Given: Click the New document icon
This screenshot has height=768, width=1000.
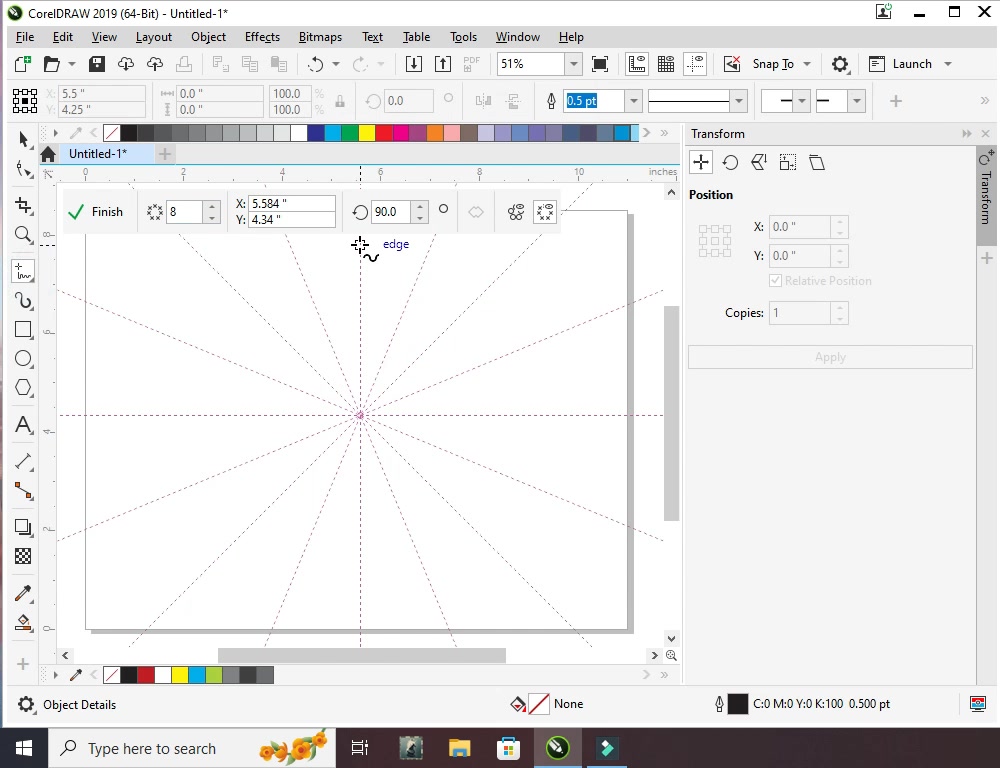Looking at the screenshot, I should 22,64.
